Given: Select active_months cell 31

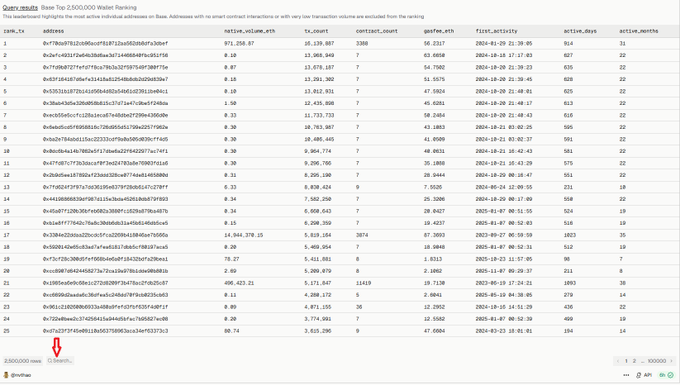Looking at the screenshot, I should (x=622, y=43).
